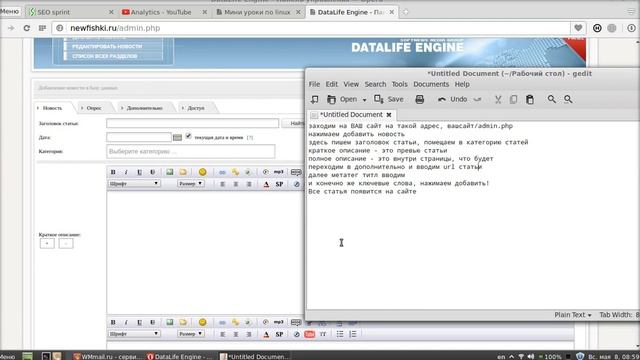
Task: Open Find and Replace in gedit
Action: pyautogui.click(x=568, y=99)
